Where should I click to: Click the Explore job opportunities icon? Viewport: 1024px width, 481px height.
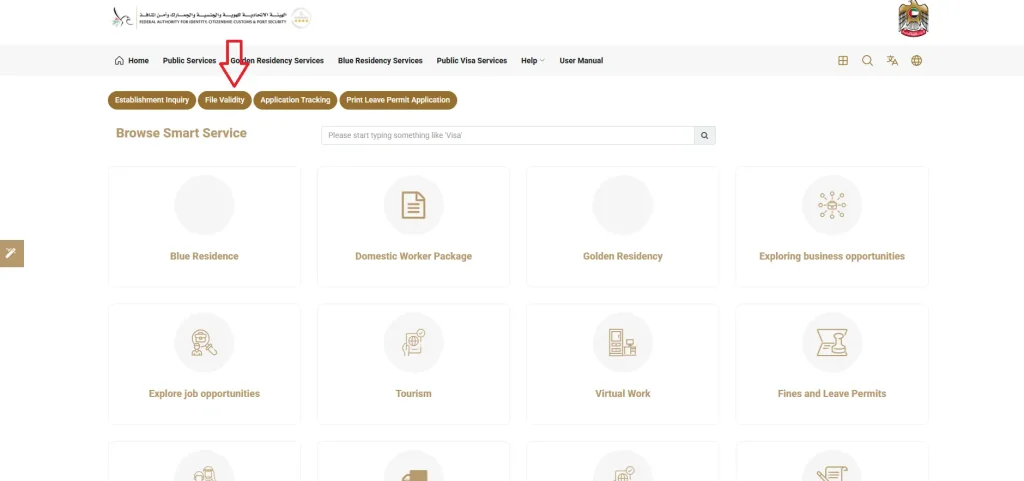[x=204, y=343]
